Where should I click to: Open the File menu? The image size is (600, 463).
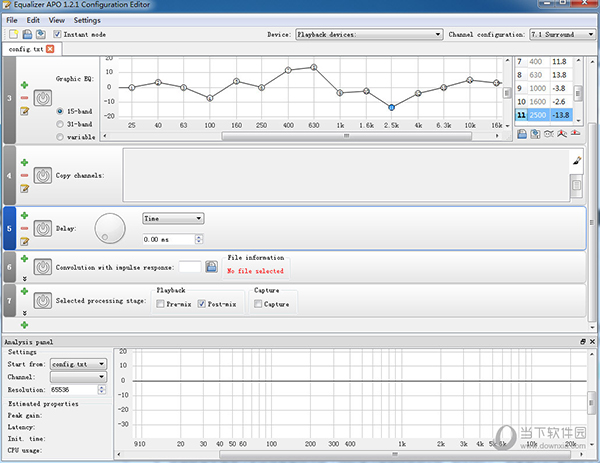coord(12,20)
